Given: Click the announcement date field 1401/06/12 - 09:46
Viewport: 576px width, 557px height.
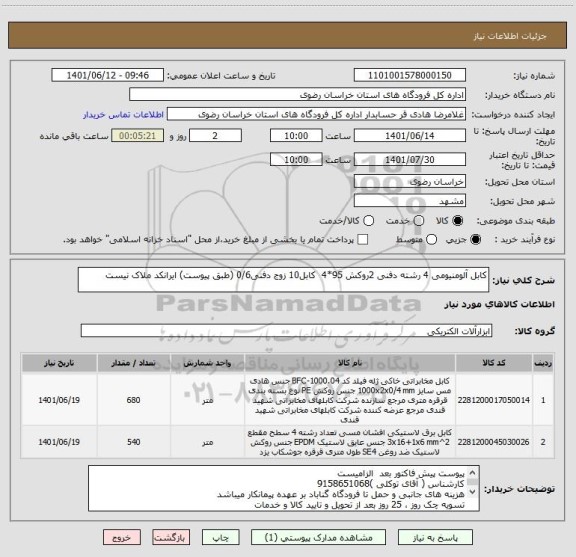Looking at the screenshot, I should point(108,75).
